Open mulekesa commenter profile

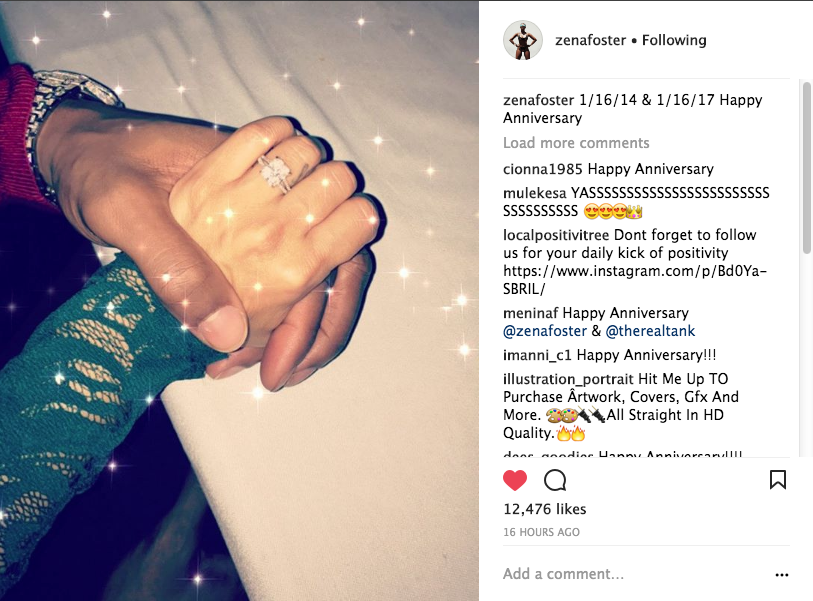(x=535, y=193)
